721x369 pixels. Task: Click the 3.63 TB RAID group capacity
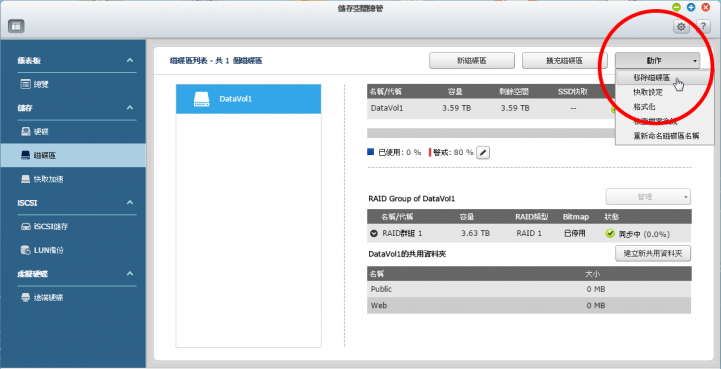click(475, 234)
